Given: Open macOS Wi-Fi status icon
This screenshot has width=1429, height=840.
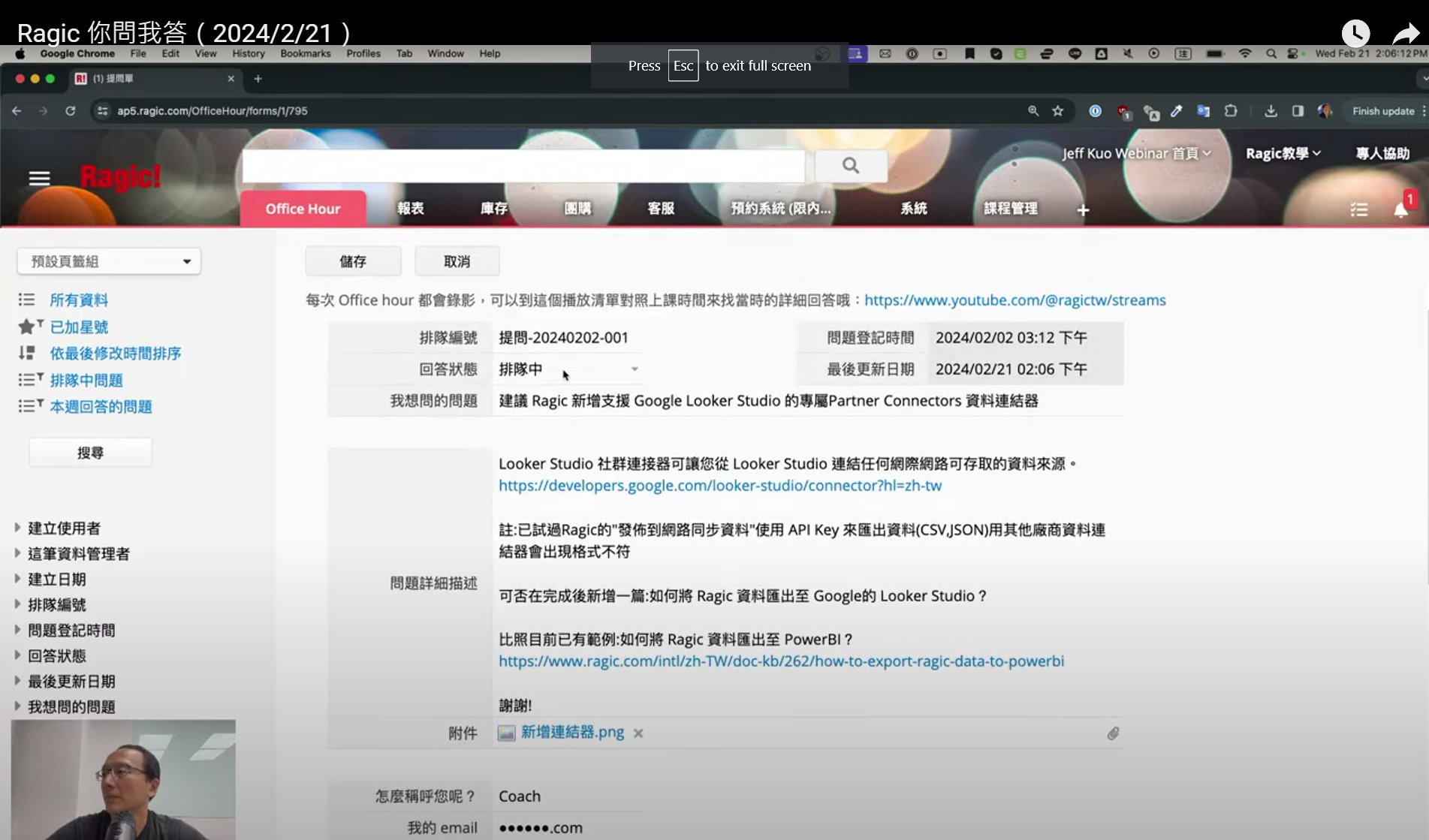Looking at the screenshot, I should [x=1245, y=54].
